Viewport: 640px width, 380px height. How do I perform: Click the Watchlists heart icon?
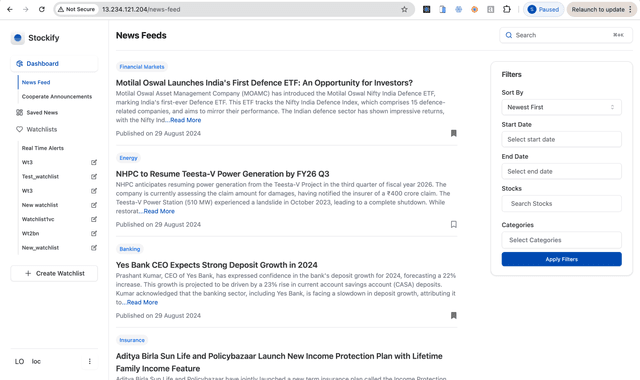coord(19,129)
